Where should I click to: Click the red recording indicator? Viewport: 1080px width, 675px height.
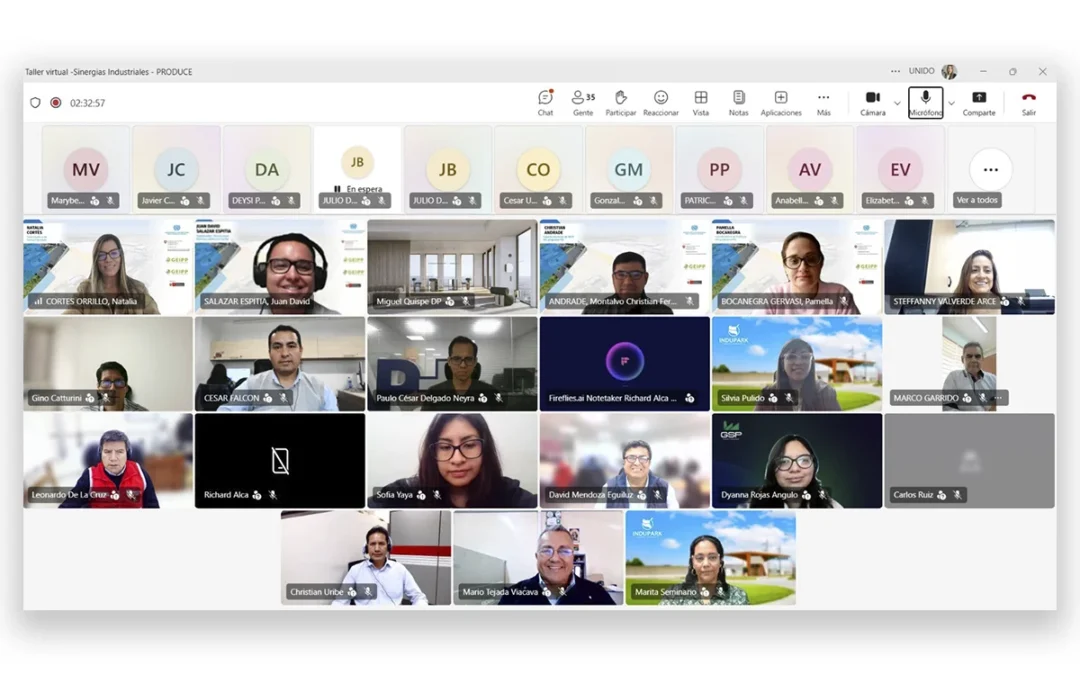point(56,103)
